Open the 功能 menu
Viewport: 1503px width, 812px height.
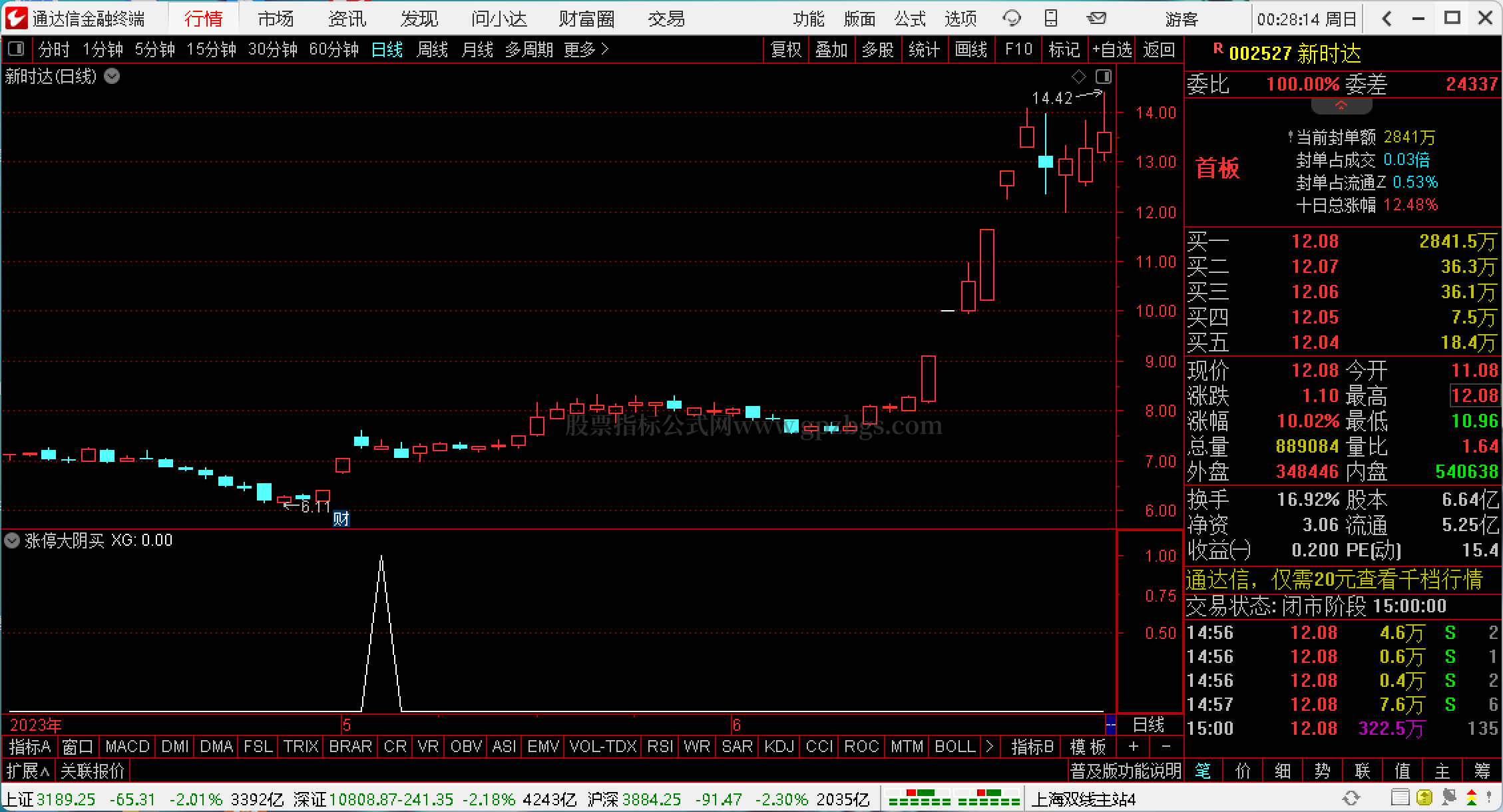[x=809, y=19]
